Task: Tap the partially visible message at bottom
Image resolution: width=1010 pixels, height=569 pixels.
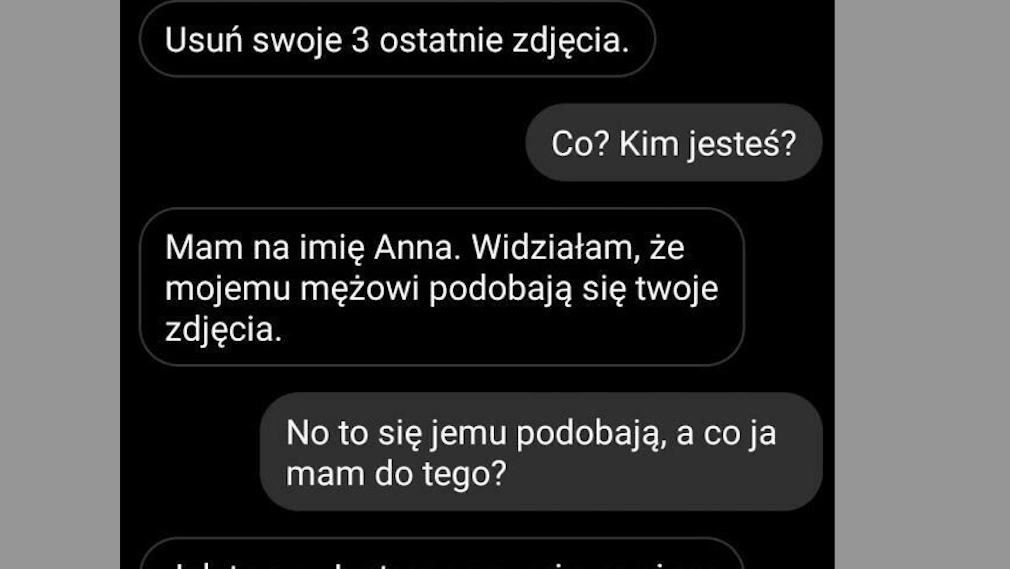Action: 442,554
